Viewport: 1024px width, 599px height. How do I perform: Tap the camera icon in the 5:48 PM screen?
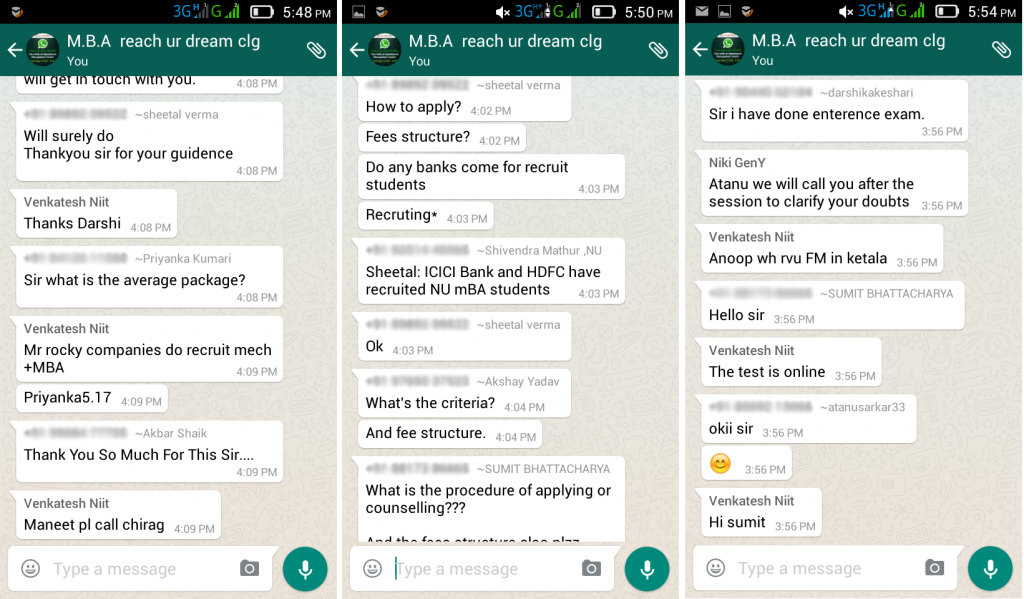click(x=249, y=568)
